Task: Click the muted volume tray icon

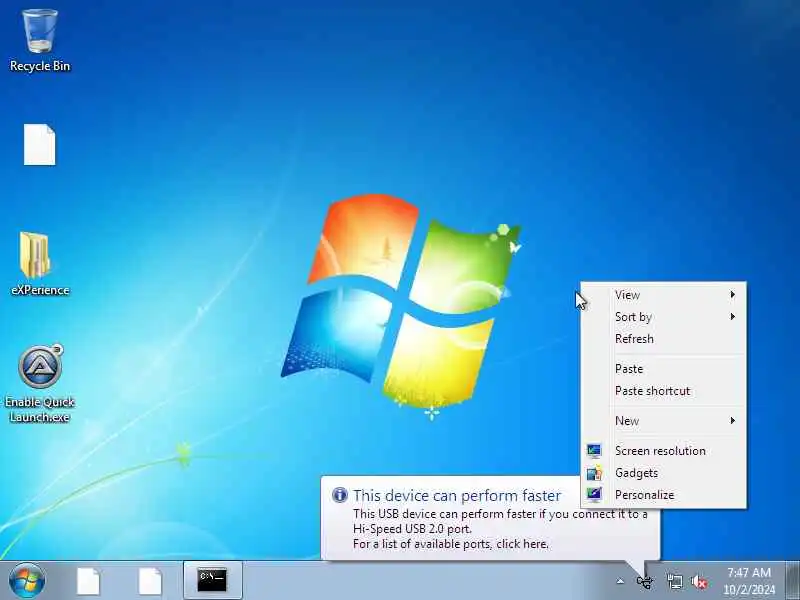Action: pos(698,581)
